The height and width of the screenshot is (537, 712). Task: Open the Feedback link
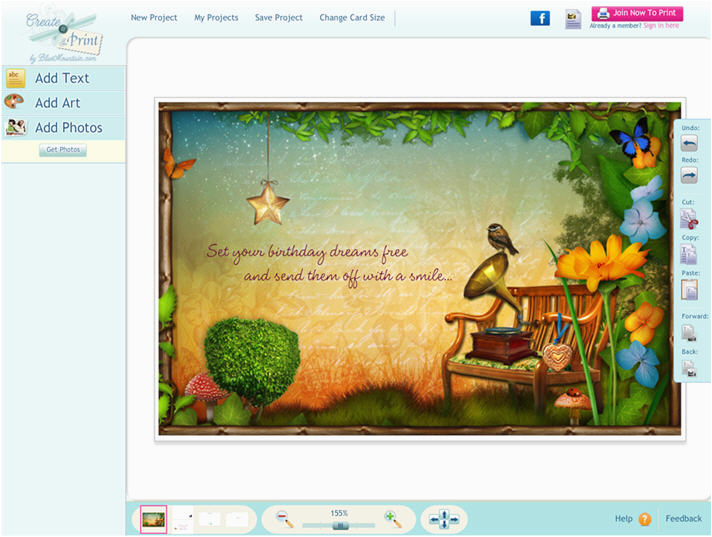(x=683, y=518)
